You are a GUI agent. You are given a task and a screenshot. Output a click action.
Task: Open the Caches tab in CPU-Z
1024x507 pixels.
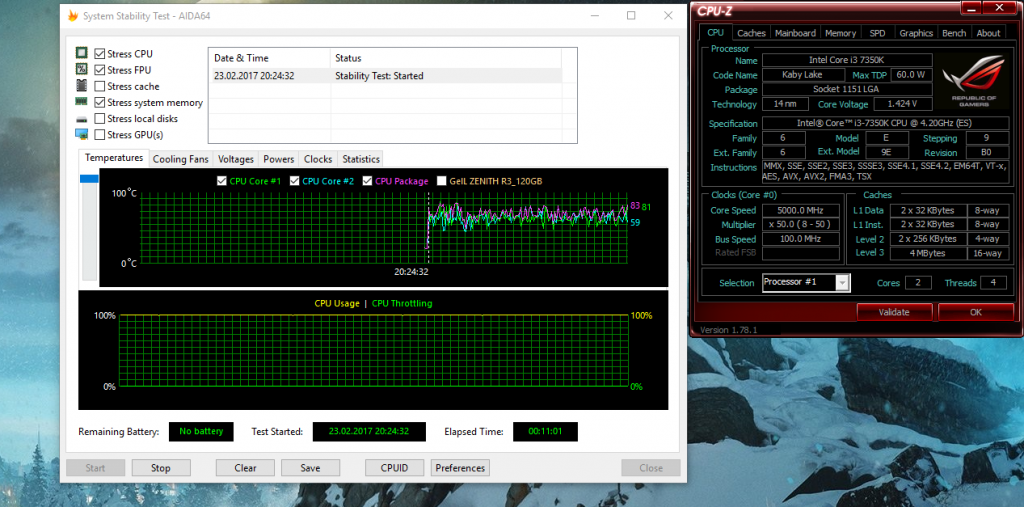point(751,33)
